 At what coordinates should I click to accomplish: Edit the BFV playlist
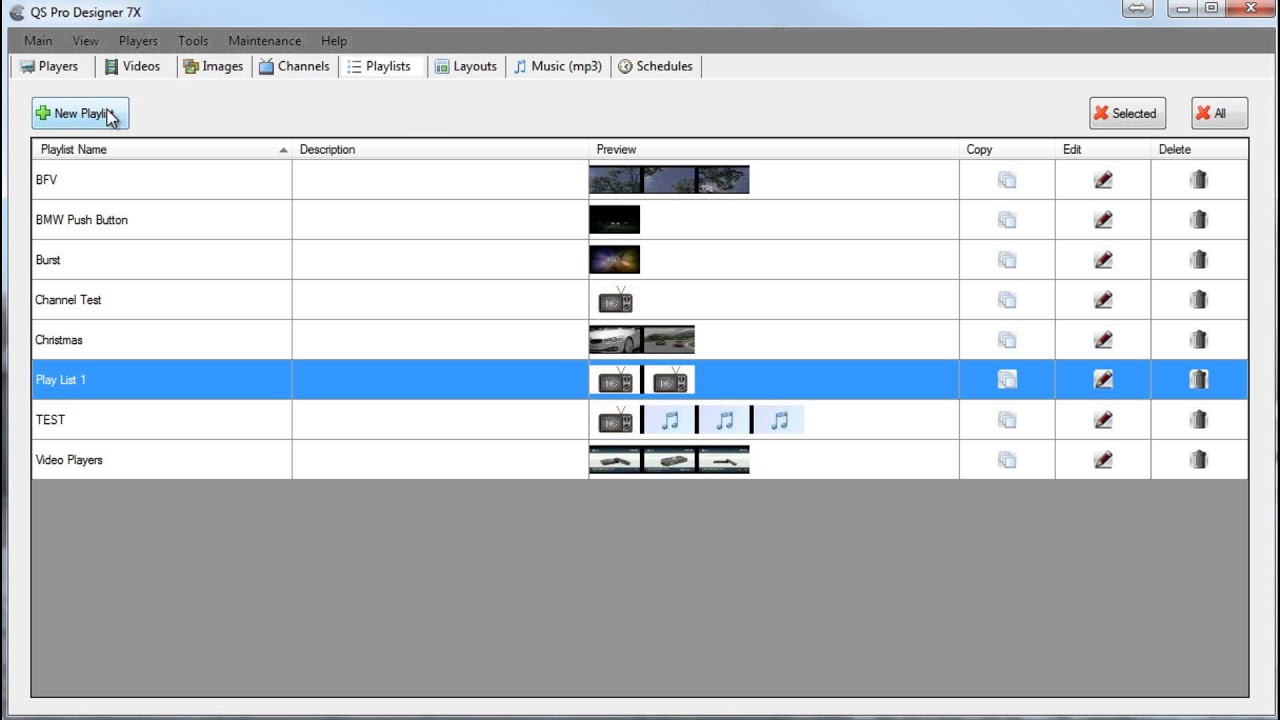1103,180
